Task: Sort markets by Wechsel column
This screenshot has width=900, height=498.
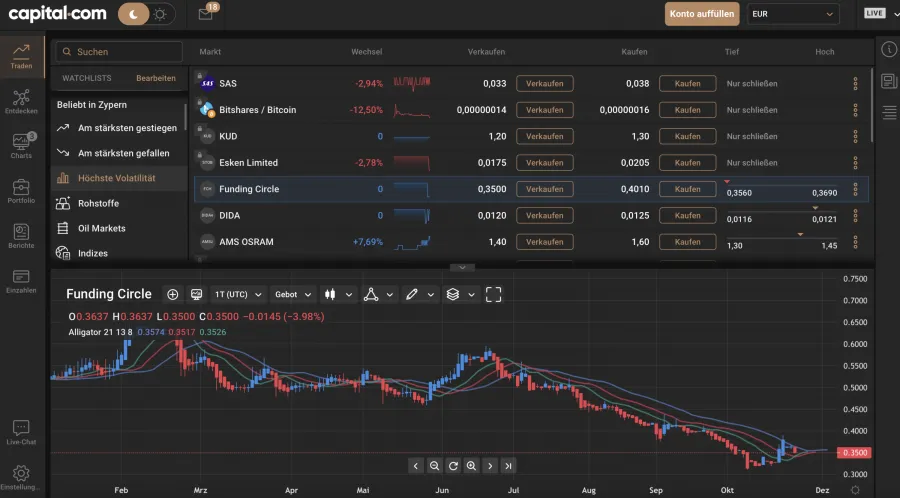Action: point(367,52)
